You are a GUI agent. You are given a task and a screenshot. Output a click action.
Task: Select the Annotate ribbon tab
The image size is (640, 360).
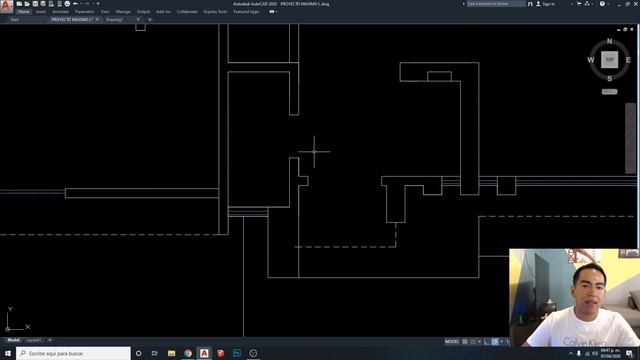click(x=60, y=12)
